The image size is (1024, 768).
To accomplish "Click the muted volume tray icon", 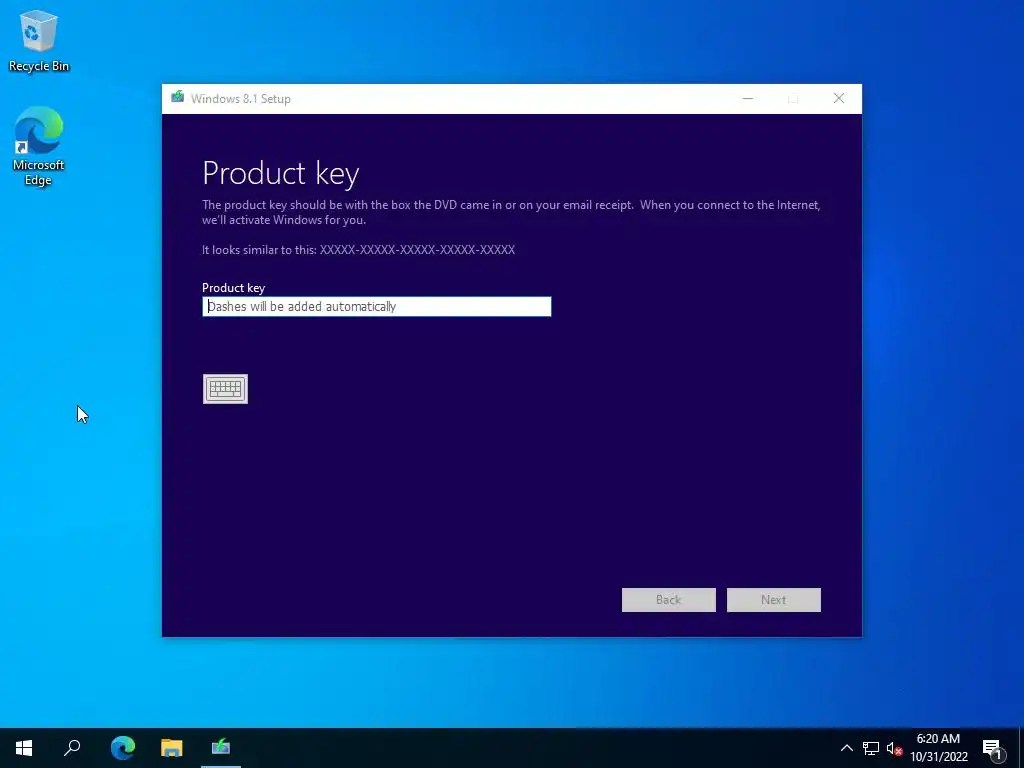I will coord(894,748).
